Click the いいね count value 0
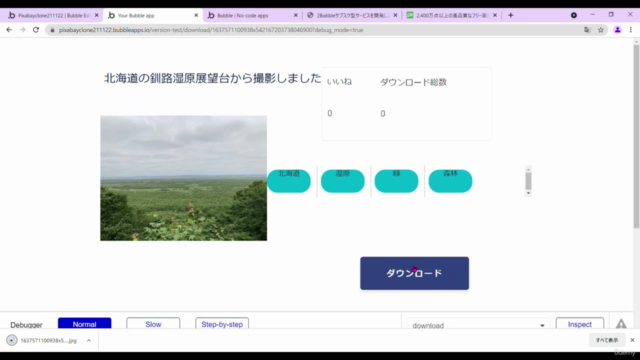The height and width of the screenshot is (360, 640). (x=330, y=113)
